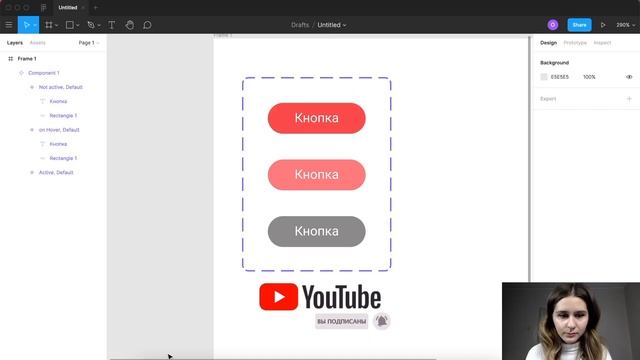Open a new tab with plus

pyautogui.click(x=96, y=7)
